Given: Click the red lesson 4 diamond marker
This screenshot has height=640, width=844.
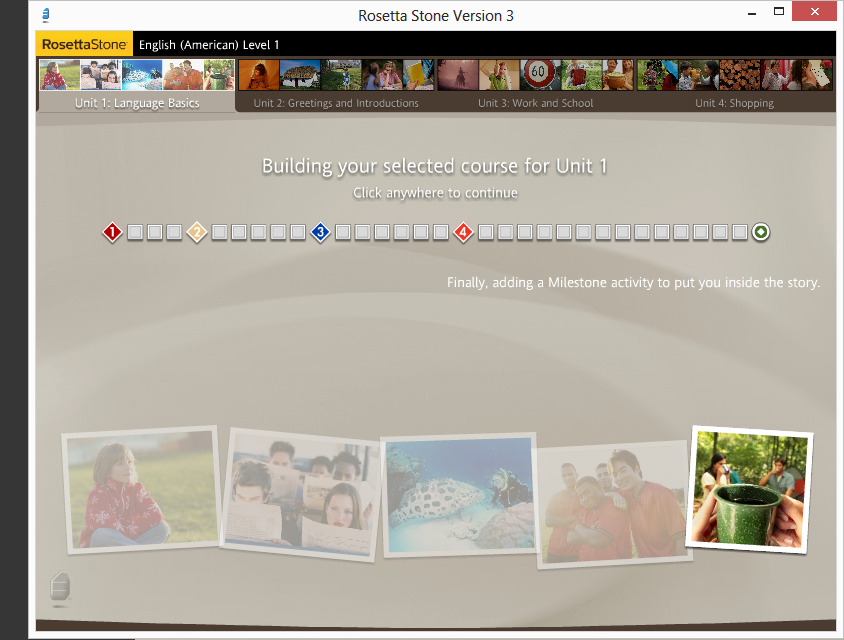Looking at the screenshot, I should click(x=463, y=232).
